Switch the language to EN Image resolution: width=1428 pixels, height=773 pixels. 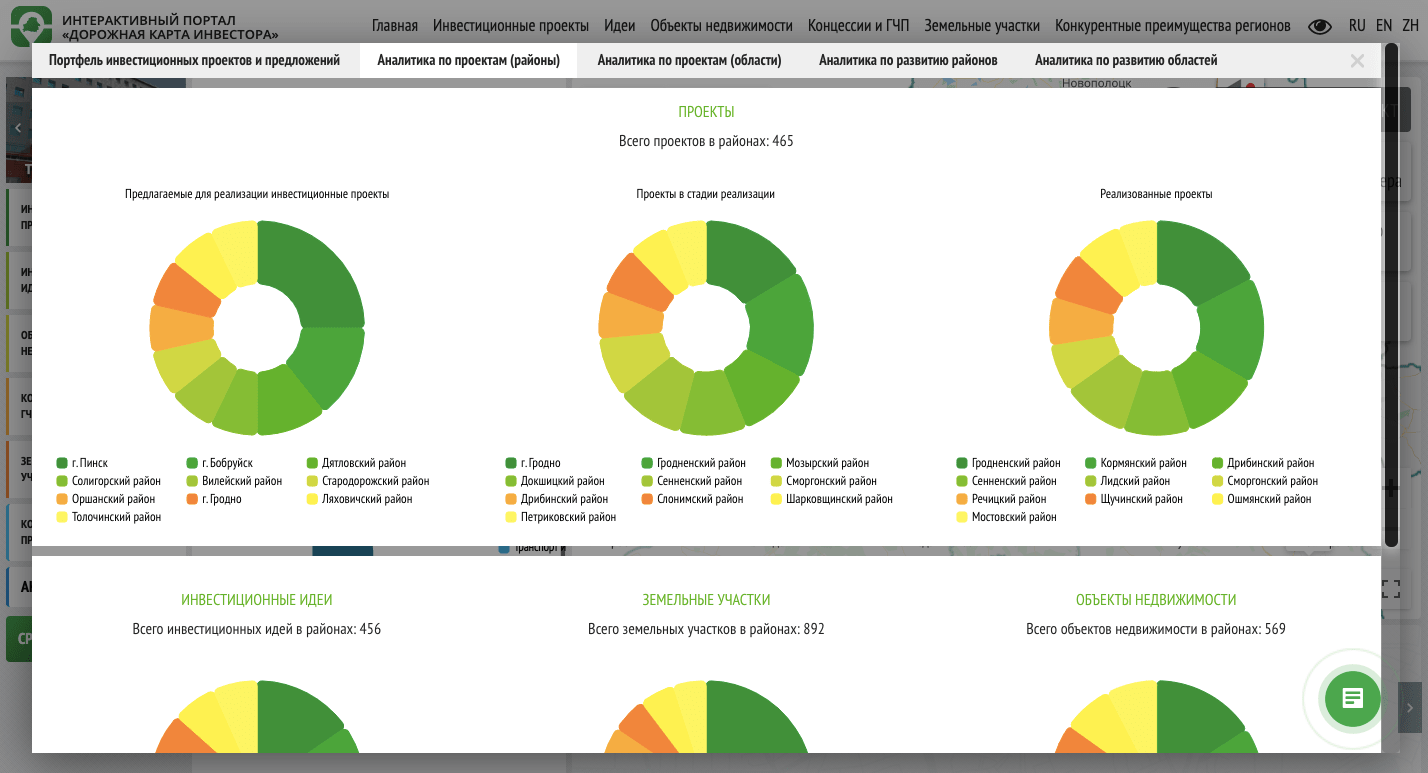click(1384, 26)
